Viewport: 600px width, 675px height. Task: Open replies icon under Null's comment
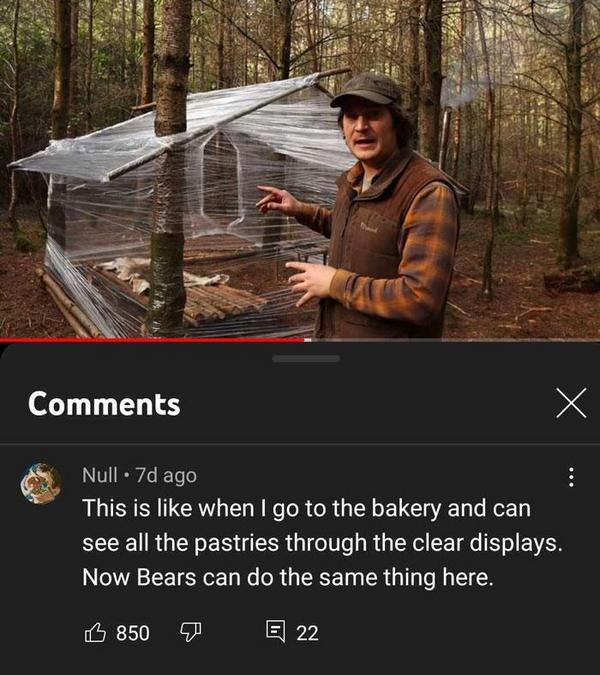click(275, 631)
